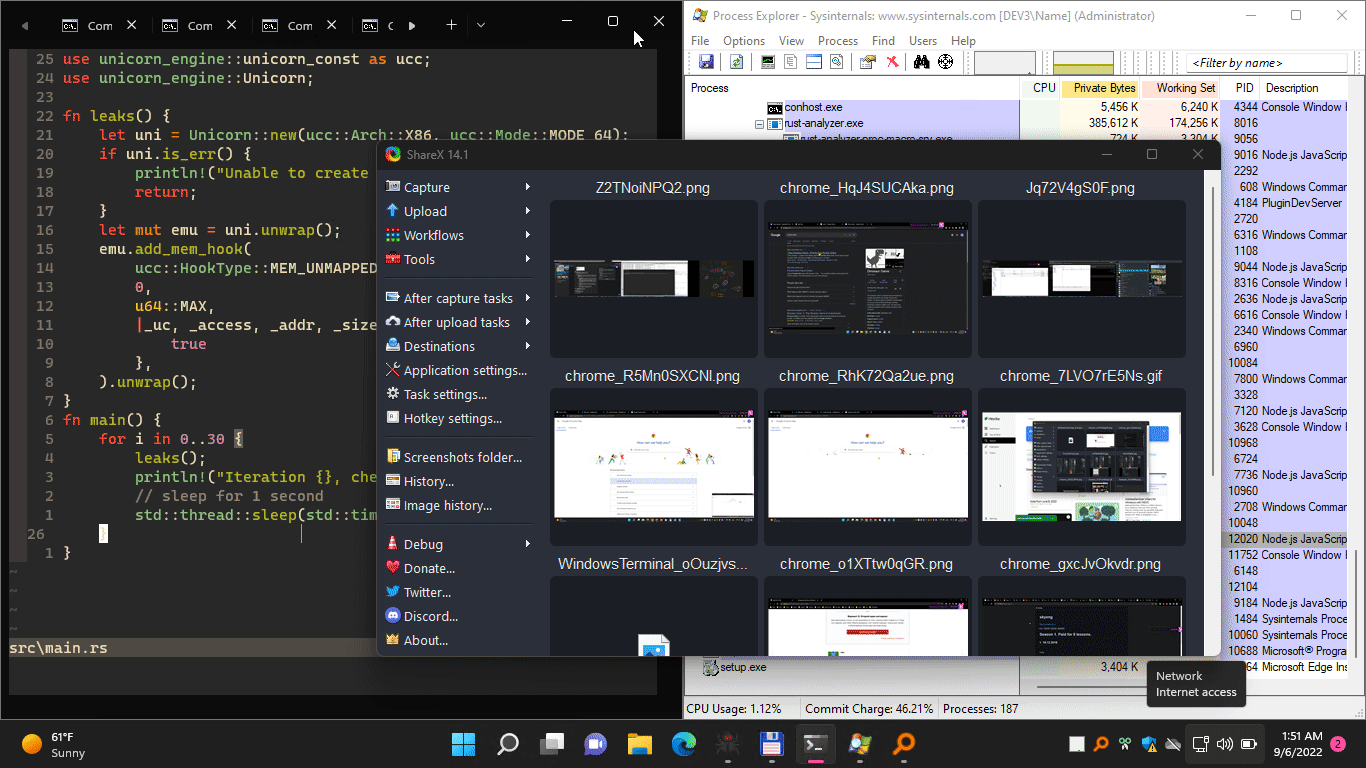
Task: Click commit history mini graph in toolbar
Action: point(1084,62)
